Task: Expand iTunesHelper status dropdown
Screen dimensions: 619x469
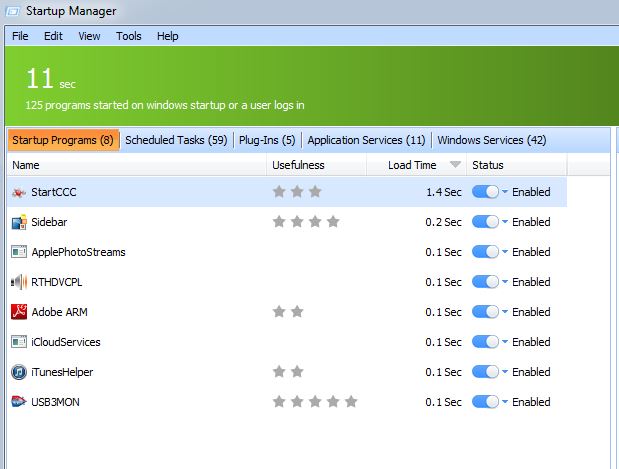Action: (505, 372)
